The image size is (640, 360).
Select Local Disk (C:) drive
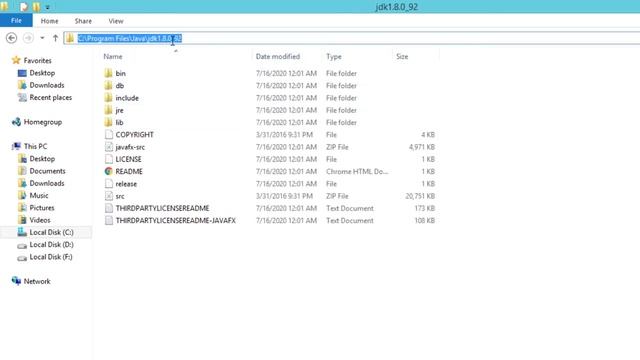(x=51, y=232)
